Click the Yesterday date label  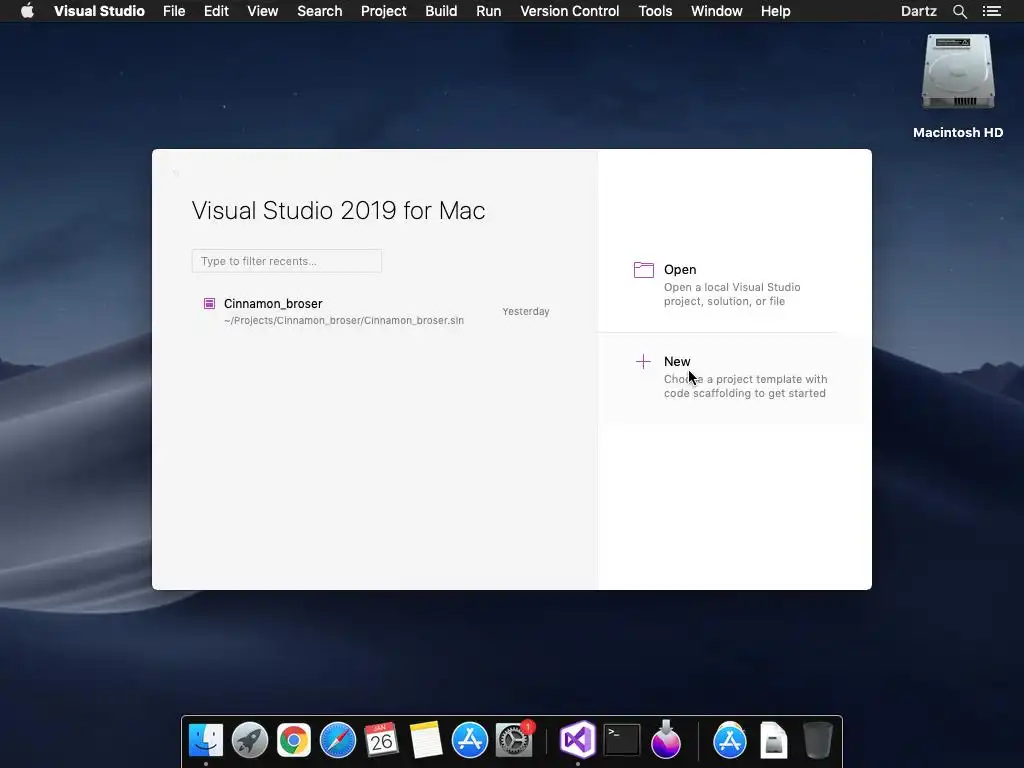(x=526, y=312)
